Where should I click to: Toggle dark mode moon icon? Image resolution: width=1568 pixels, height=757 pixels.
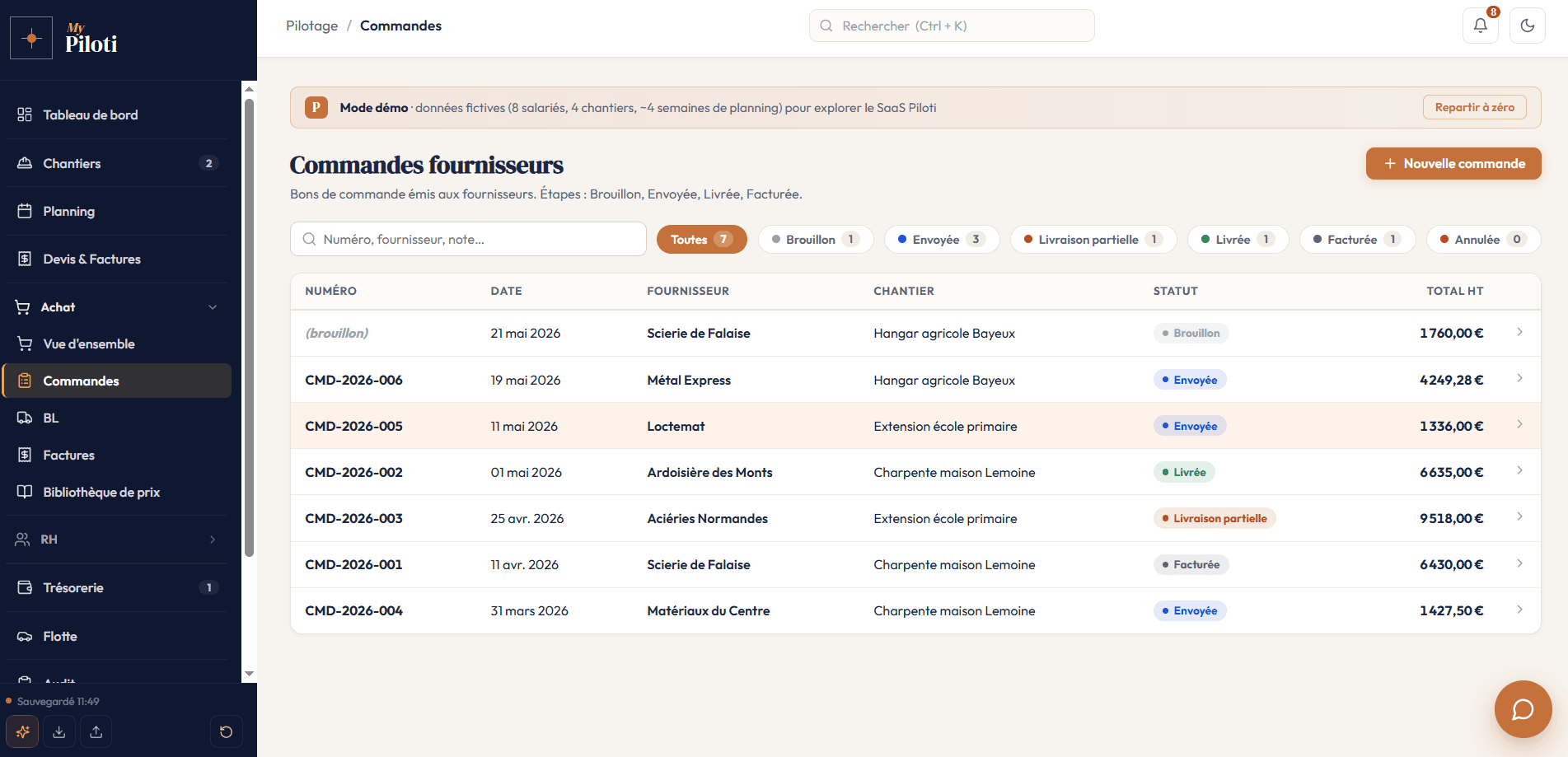[1527, 26]
